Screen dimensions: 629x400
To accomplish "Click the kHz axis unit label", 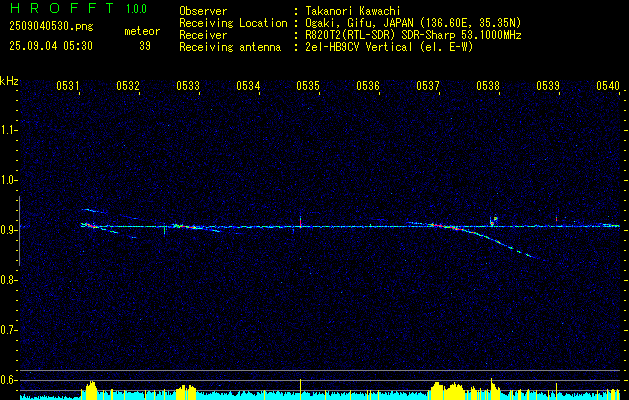I will click(9, 81).
